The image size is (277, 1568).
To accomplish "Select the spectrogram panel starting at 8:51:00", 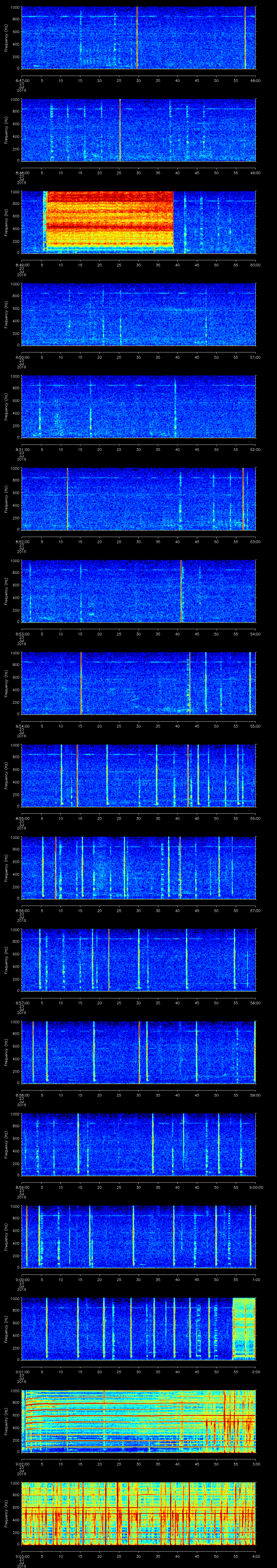I will coord(139,407).
